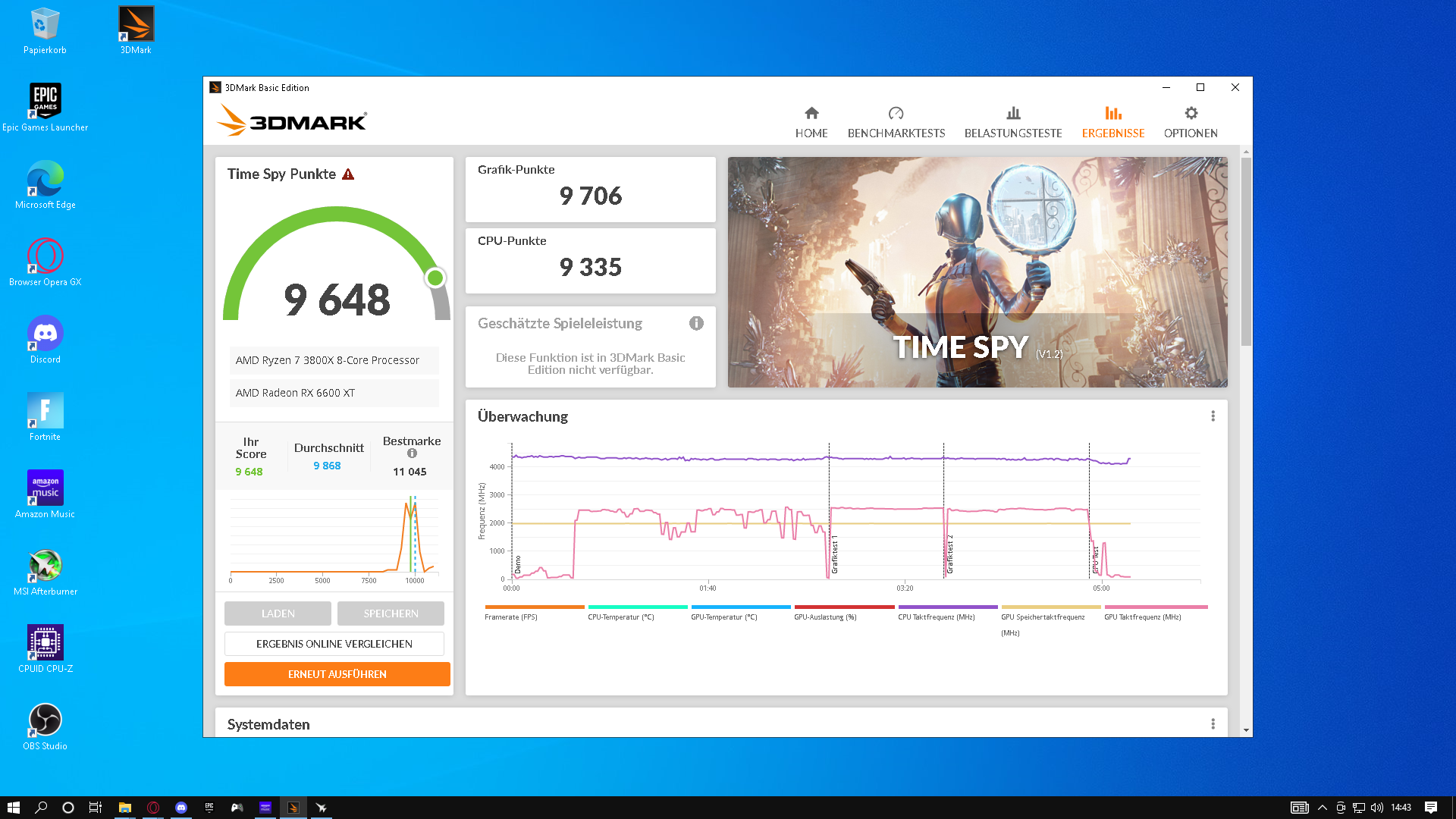Toggle the GPU-Temperatur legend entry
The height and width of the screenshot is (819, 1456).
(x=723, y=617)
